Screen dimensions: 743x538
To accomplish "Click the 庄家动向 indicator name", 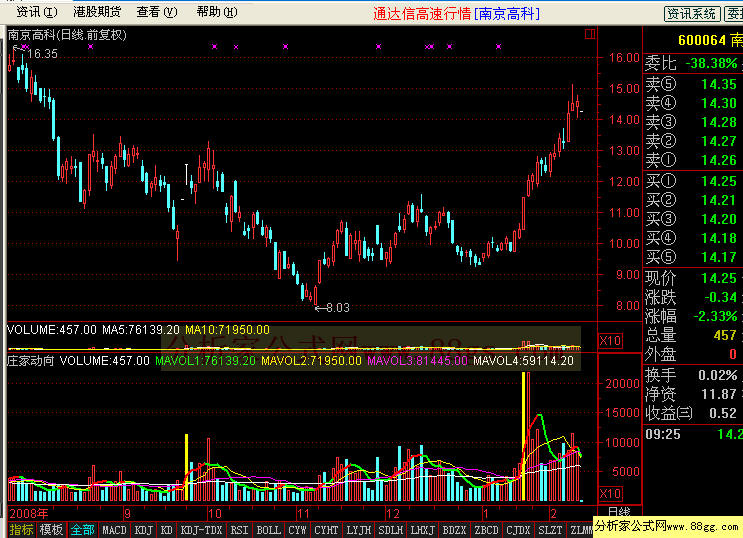I will (x=31, y=361).
